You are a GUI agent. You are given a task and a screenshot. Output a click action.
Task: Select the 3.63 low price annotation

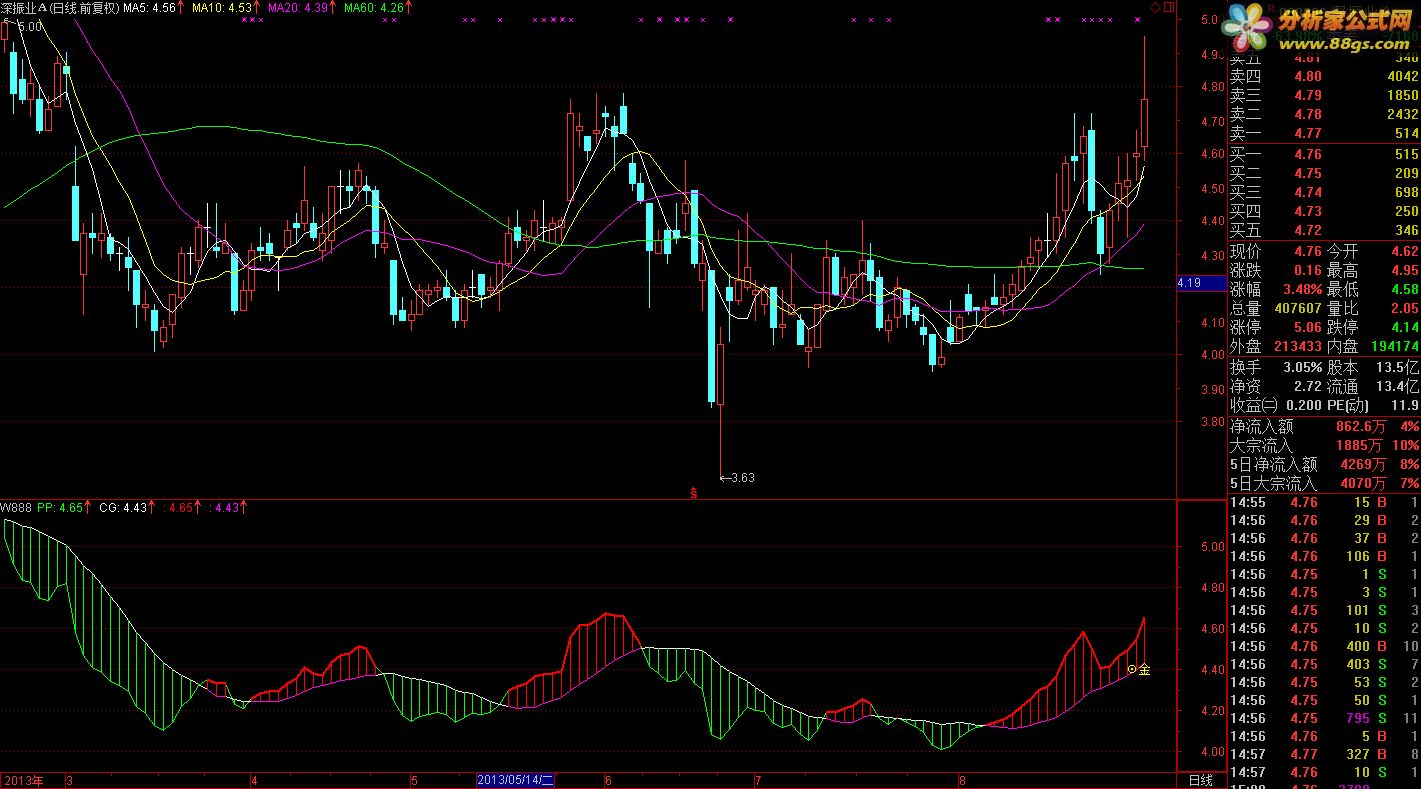737,478
